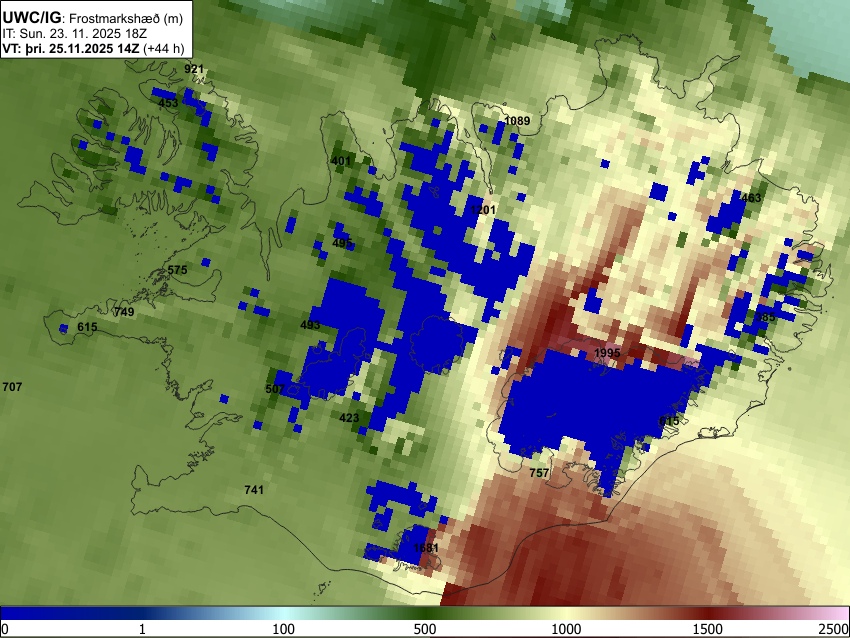Viewport: 850px width, 638px height.
Task: Click the map value 453
Action: [x=169, y=103]
